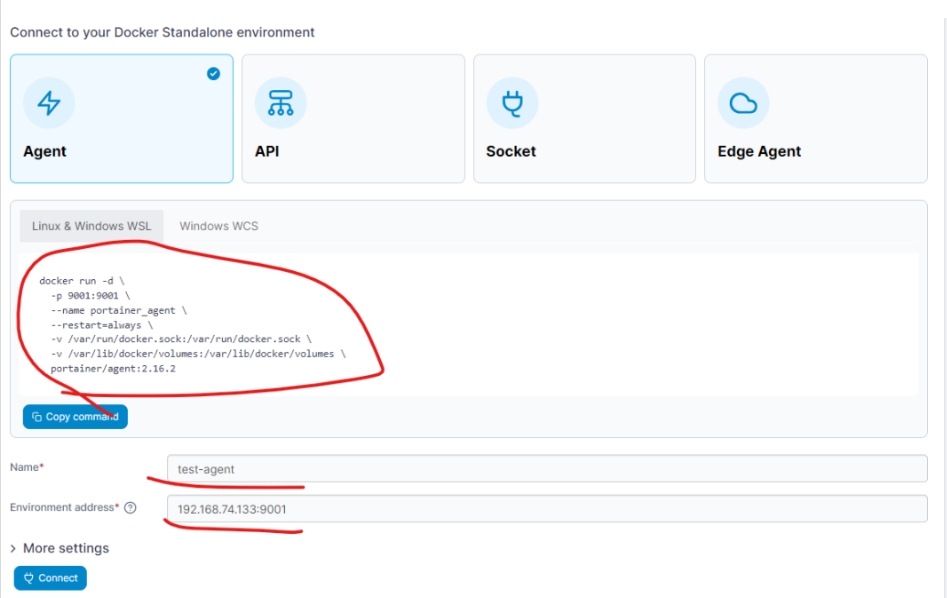Click the 'Connect to your Docker Standalone environment' heading
The width and height of the screenshot is (947, 598).
coord(162,32)
